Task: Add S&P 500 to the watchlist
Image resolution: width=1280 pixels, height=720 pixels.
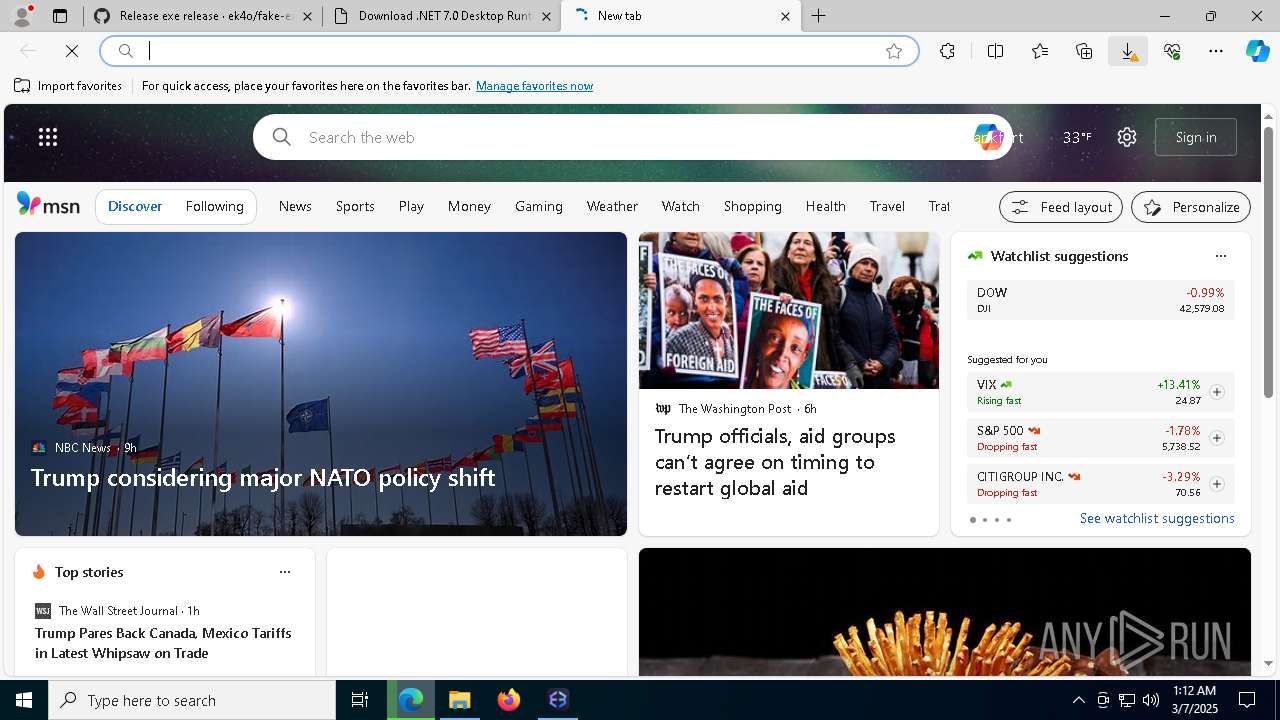Action: point(1216,438)
